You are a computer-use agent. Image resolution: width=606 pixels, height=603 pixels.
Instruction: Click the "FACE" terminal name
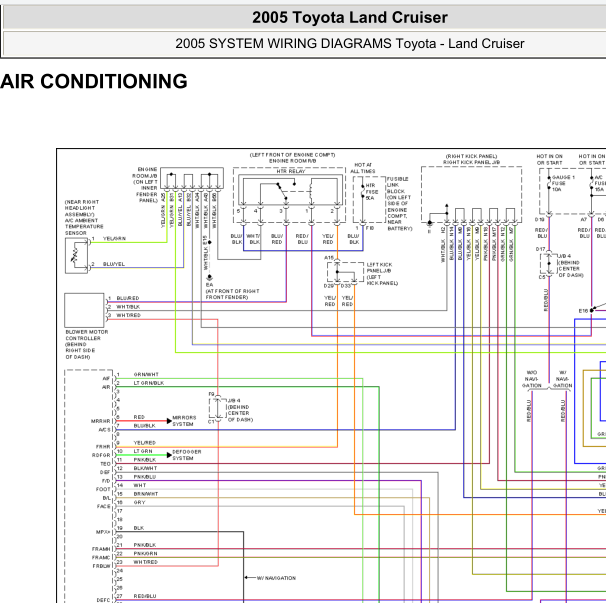(x=104, y=506)
